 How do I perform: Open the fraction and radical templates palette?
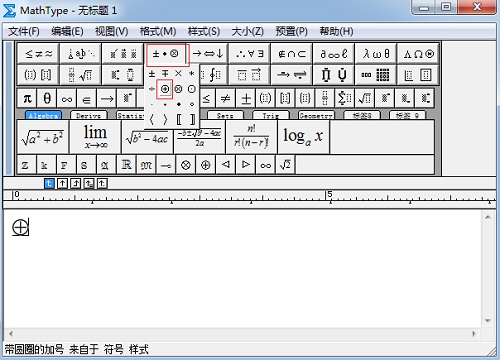pyautogui.click(x=81, y=75)
